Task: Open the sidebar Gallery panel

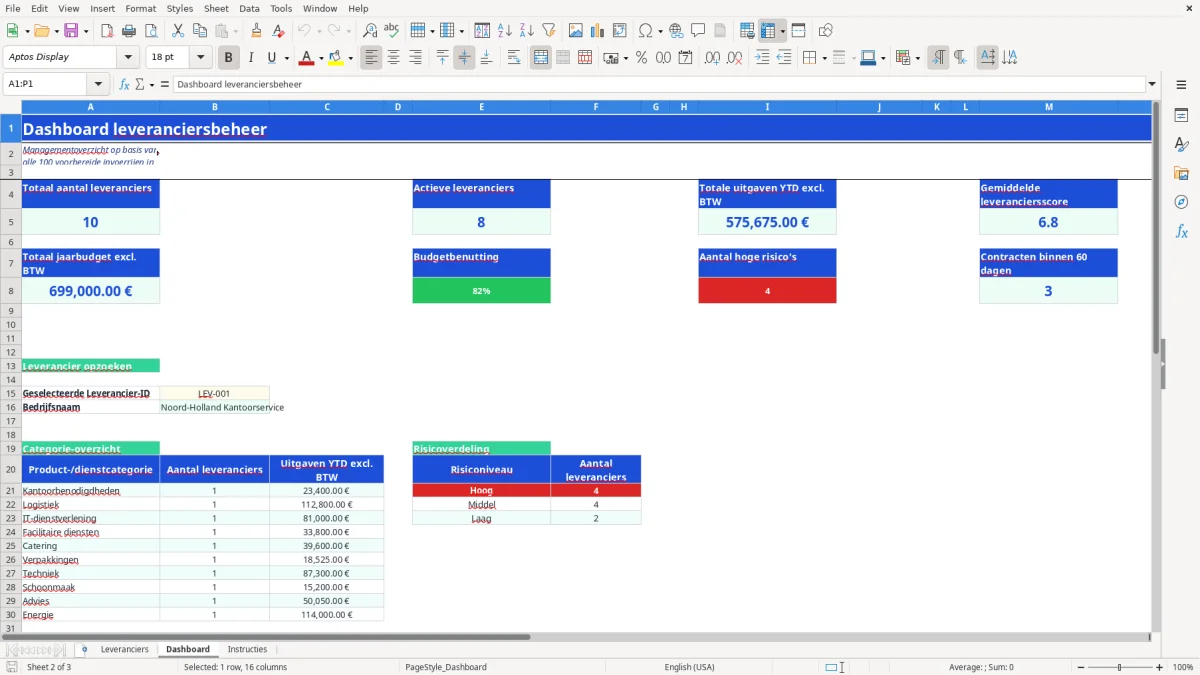Action: 1181,173
